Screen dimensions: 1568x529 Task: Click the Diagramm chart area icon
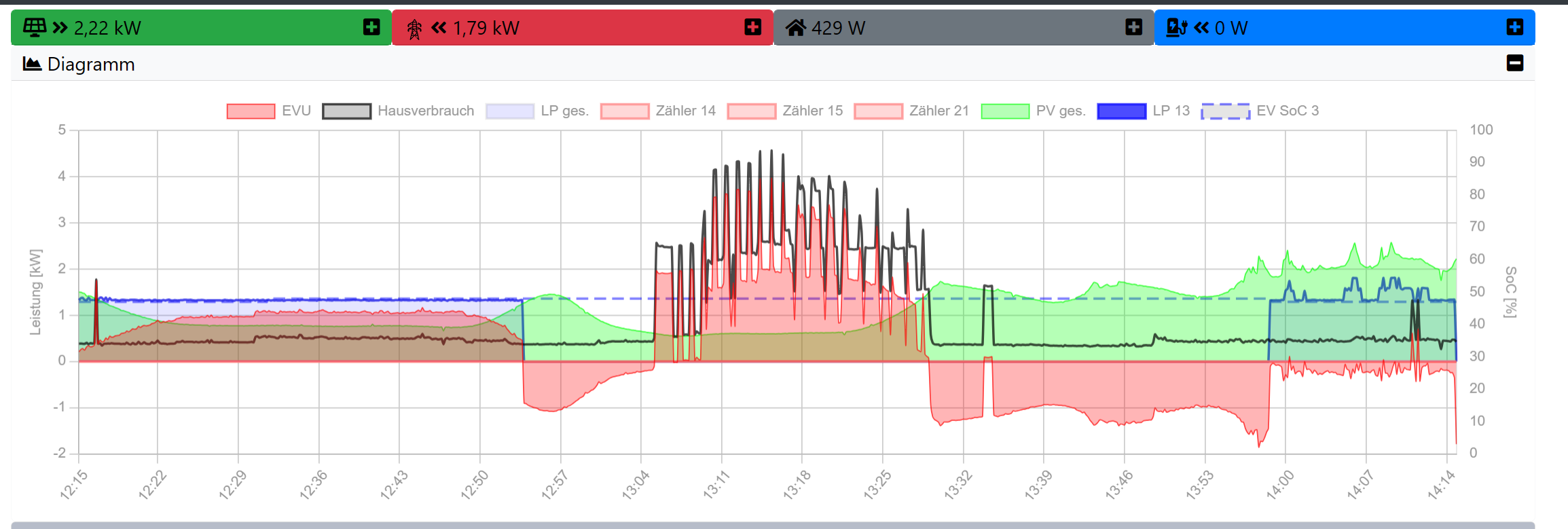[32, 64]
